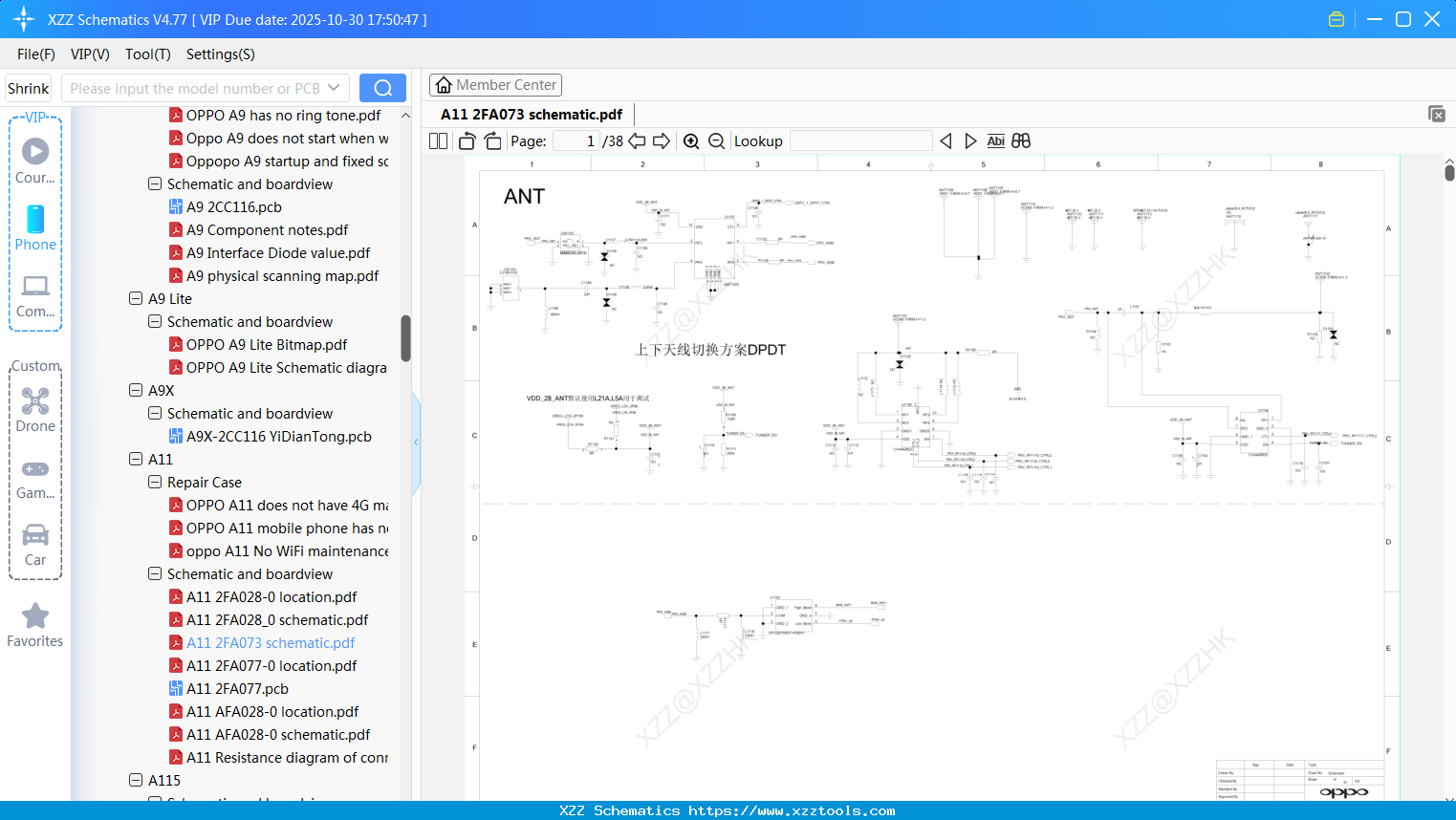Click the search magnifier button
Viewport: 1456px width, 820px height.
click(x=382, y=88)
